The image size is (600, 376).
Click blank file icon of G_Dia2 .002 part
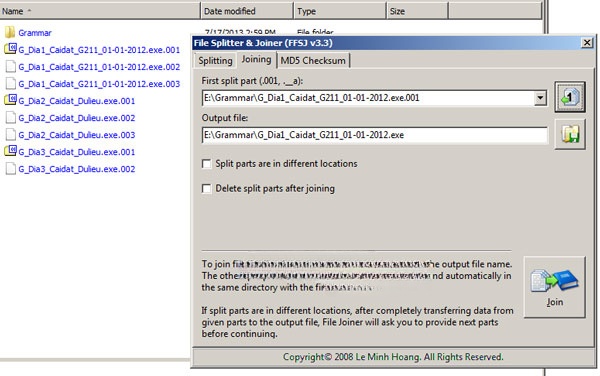point(11,117)
